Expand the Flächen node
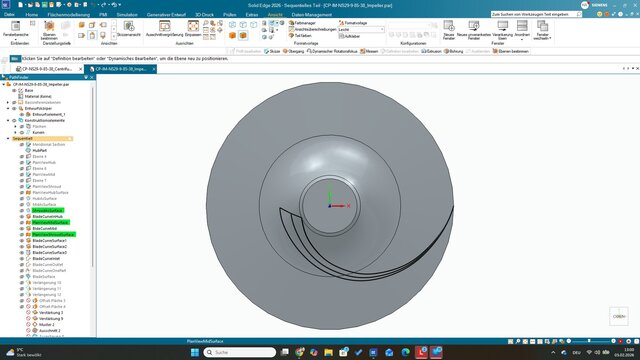Image resolution: width=640 pixels, height=360 pixels. (16, 127)
